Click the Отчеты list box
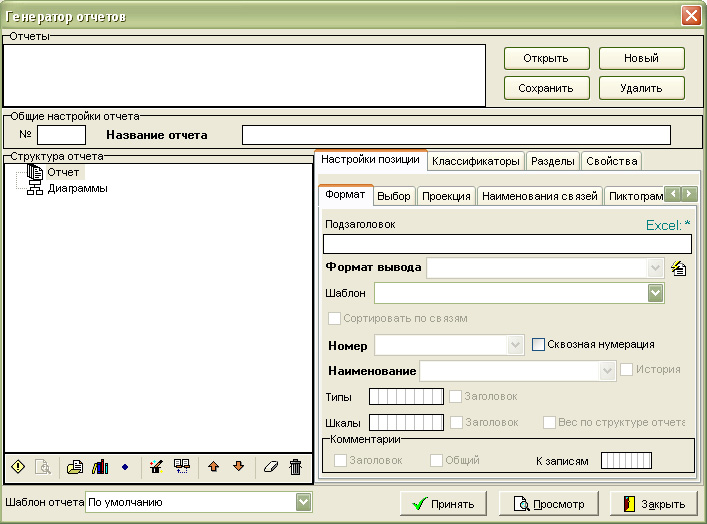 coord(244,75)
